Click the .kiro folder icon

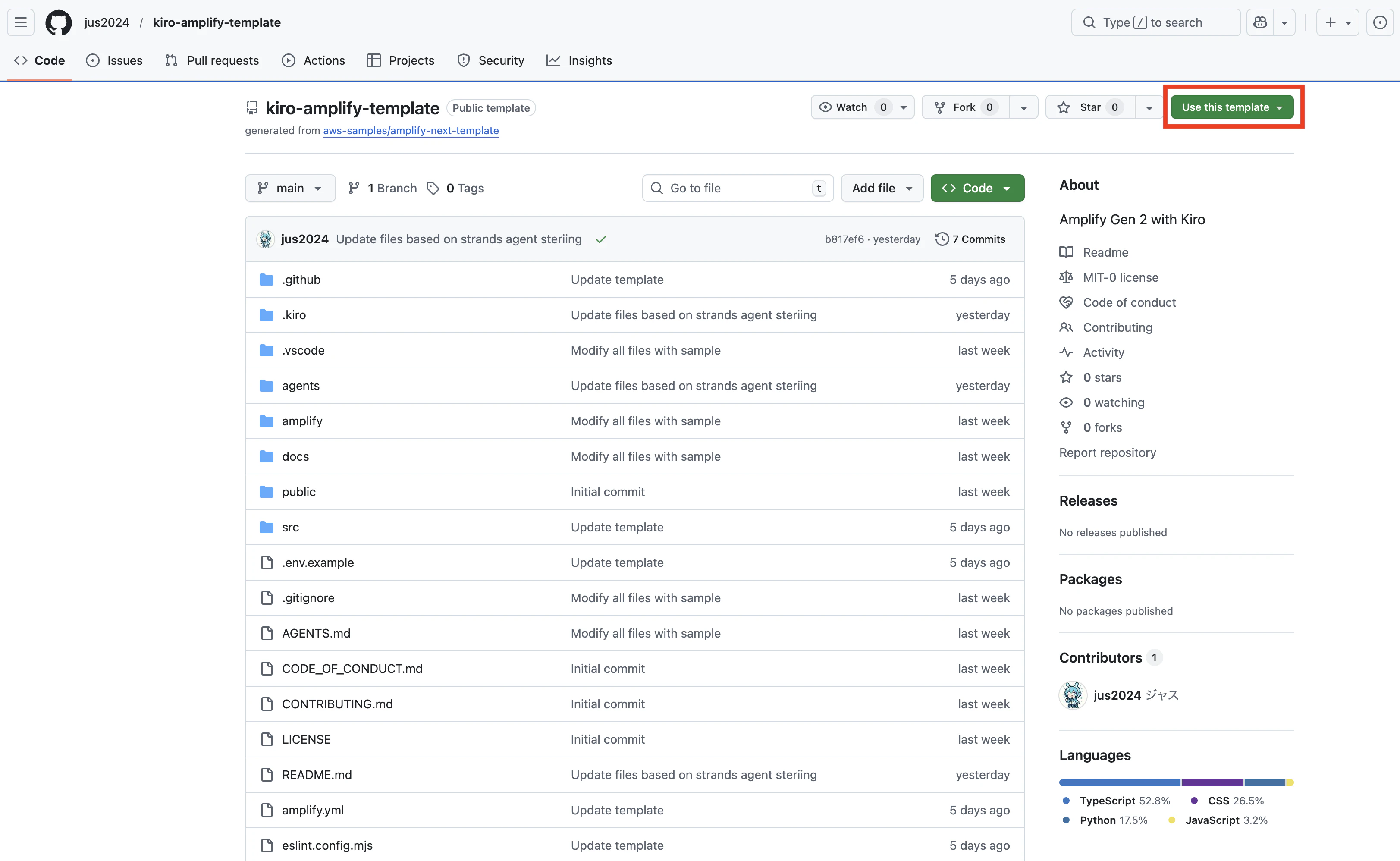[266, 314]
